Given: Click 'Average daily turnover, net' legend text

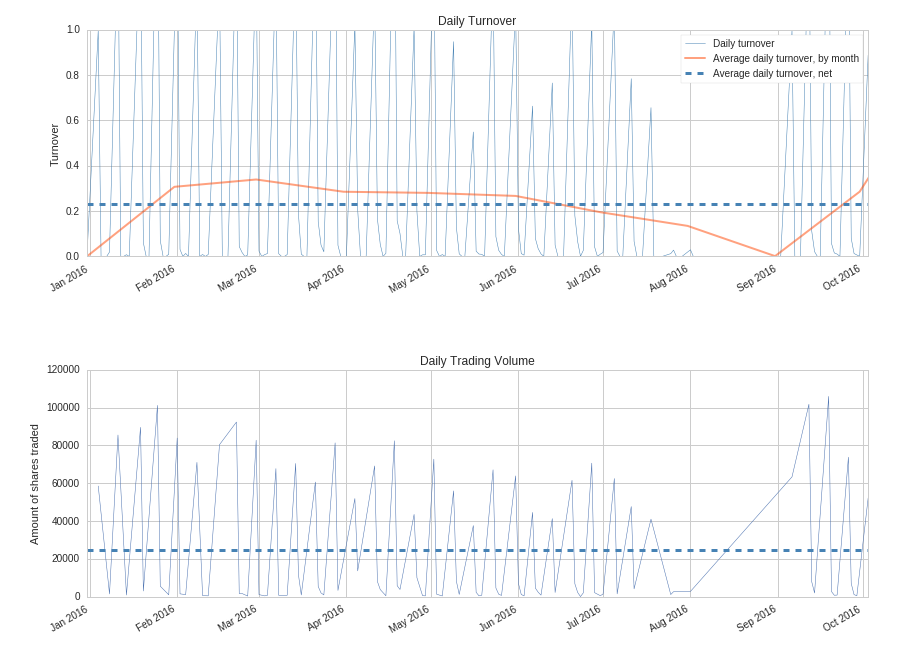Looking at the screenshot, I should [x=772, y=73].
